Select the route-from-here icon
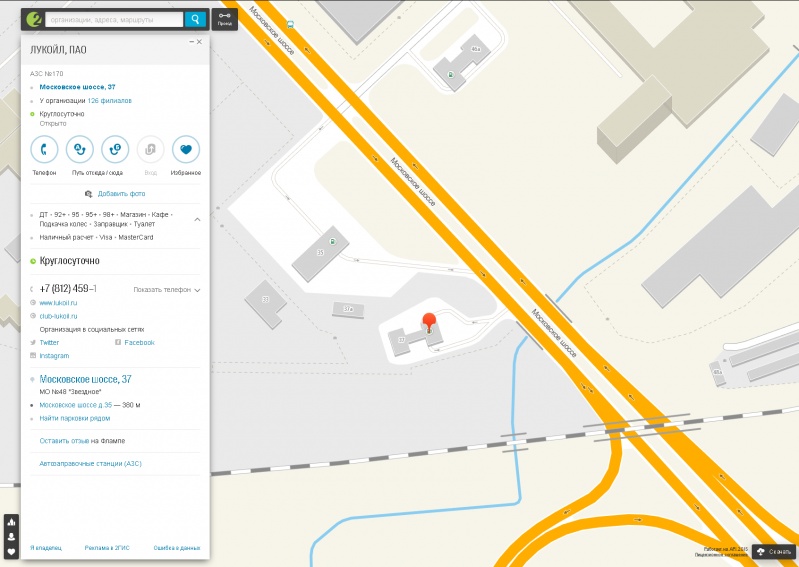This screenshot has width=799, height=567. (79, 149)
